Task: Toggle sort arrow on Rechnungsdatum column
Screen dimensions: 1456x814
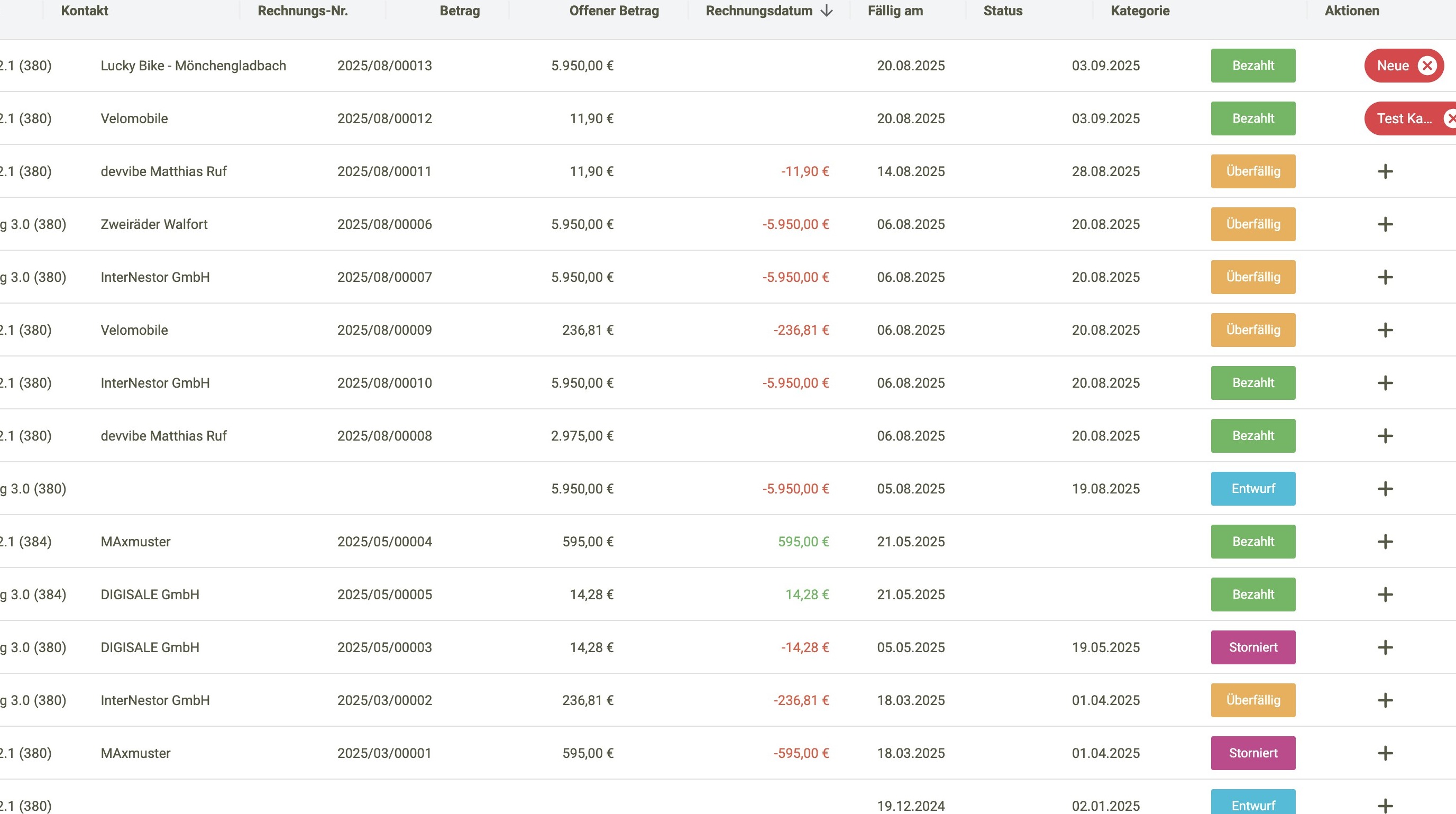Action: point(826,11)
